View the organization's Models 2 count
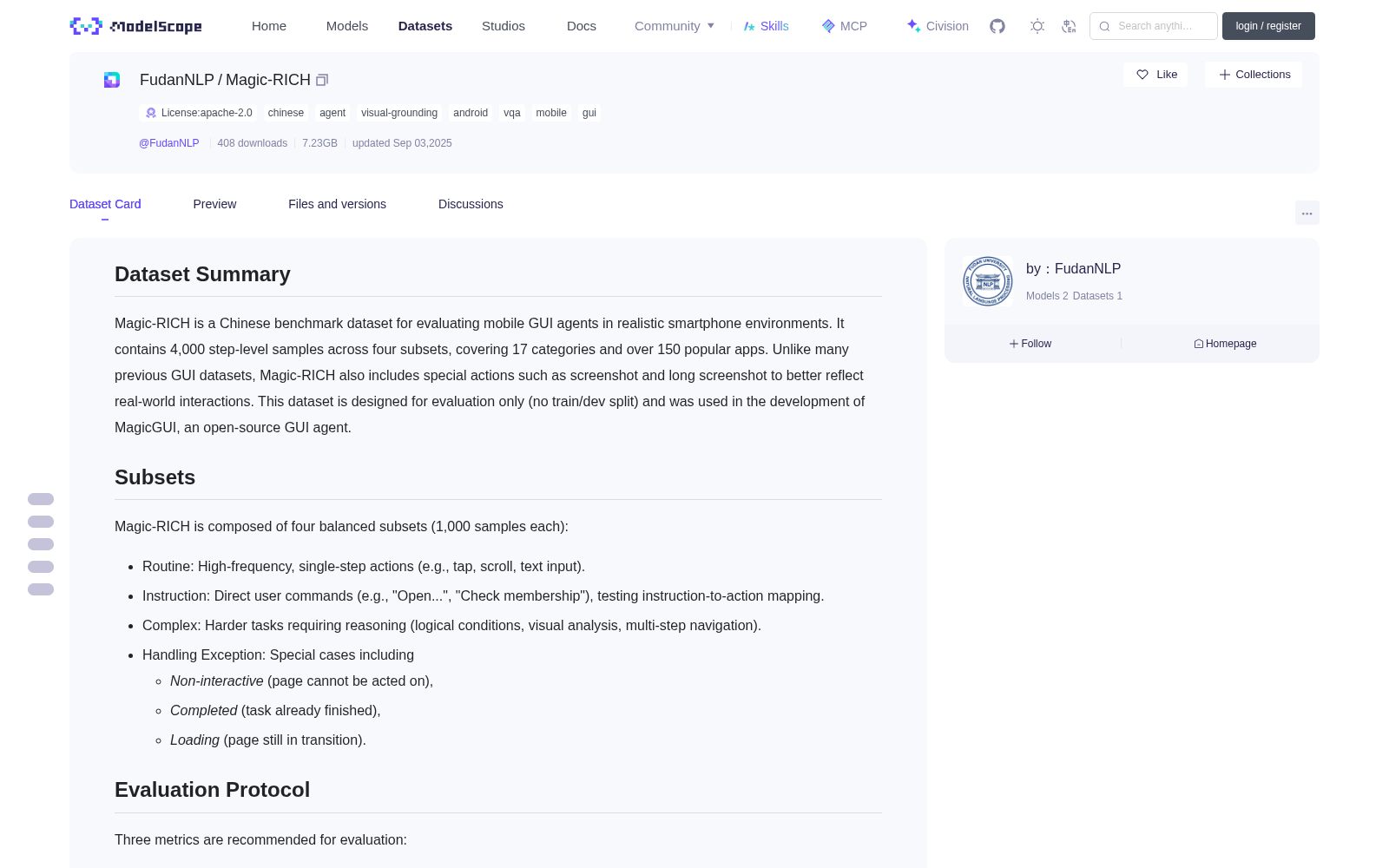 coord(1047,296)
